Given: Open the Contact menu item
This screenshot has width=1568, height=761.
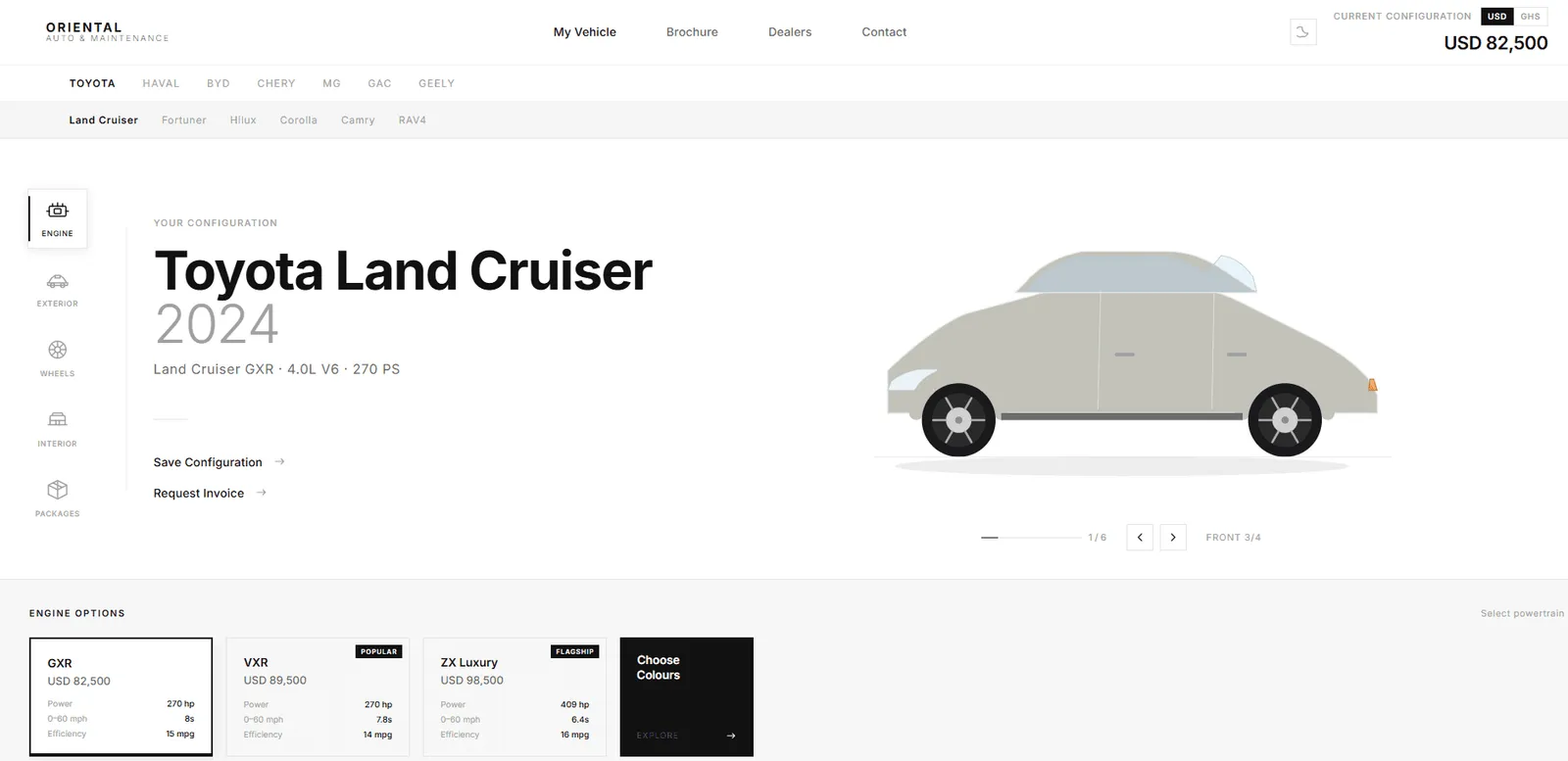Looking at the screenshot, I should pos(884,32).
